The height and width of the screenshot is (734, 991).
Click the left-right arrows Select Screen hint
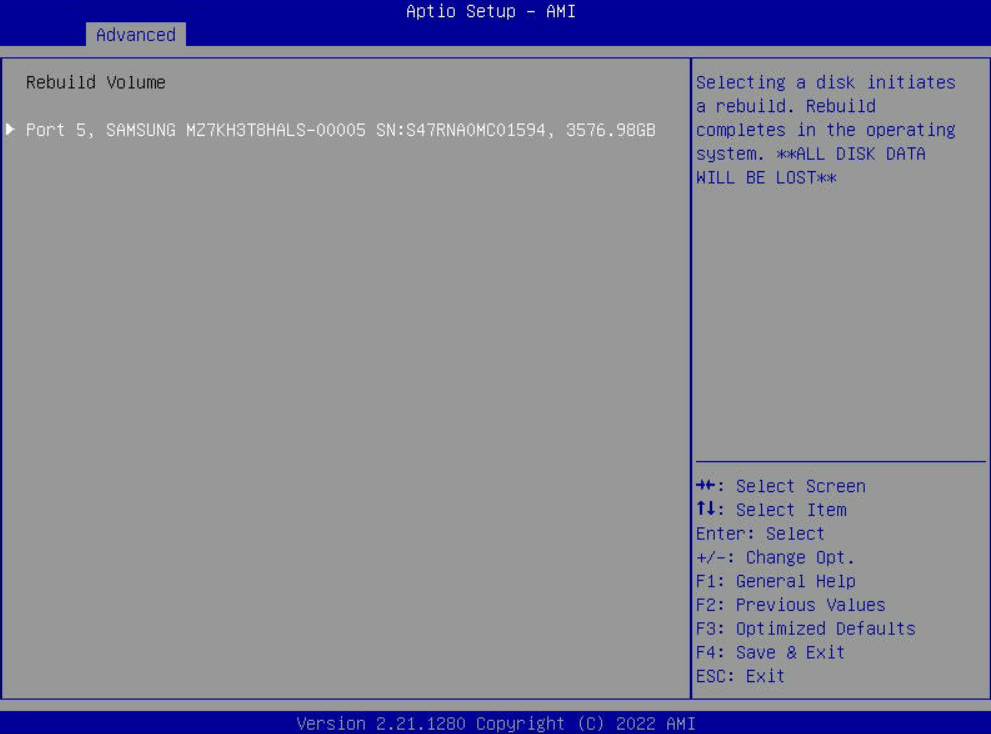point(781,486)
